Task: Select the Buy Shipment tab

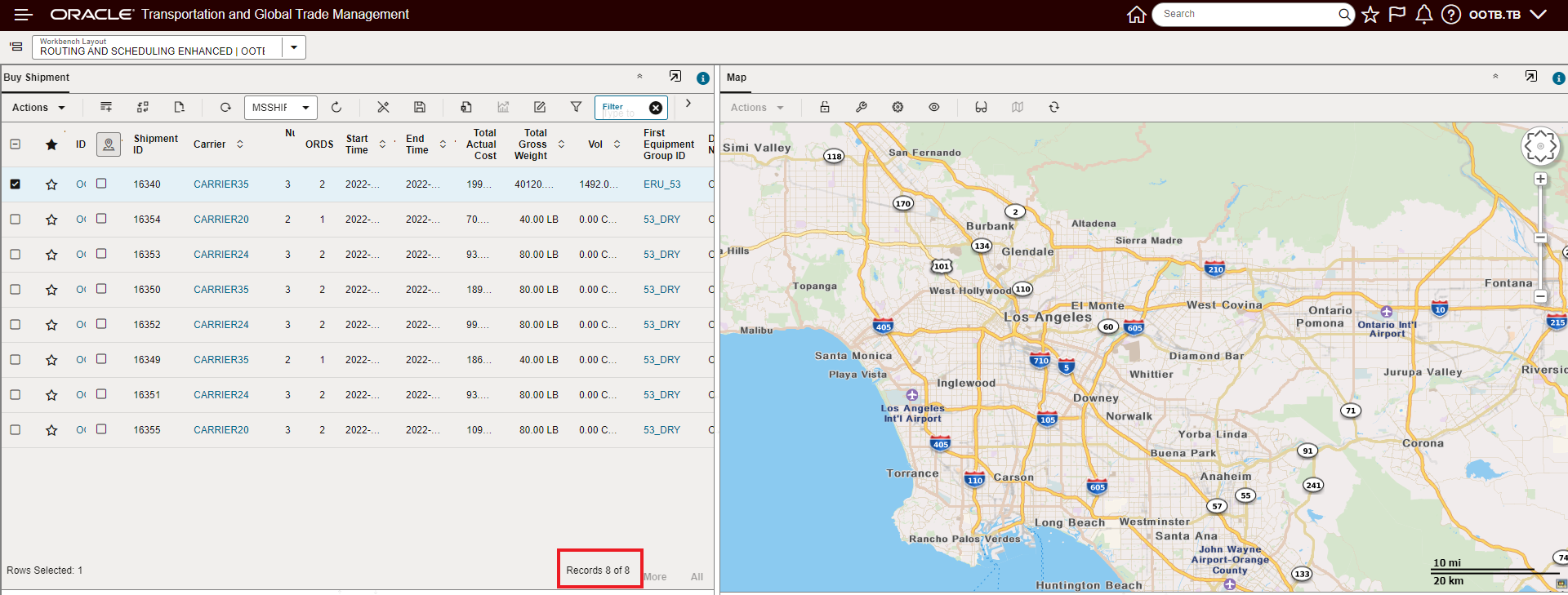Action: [37, 78]
